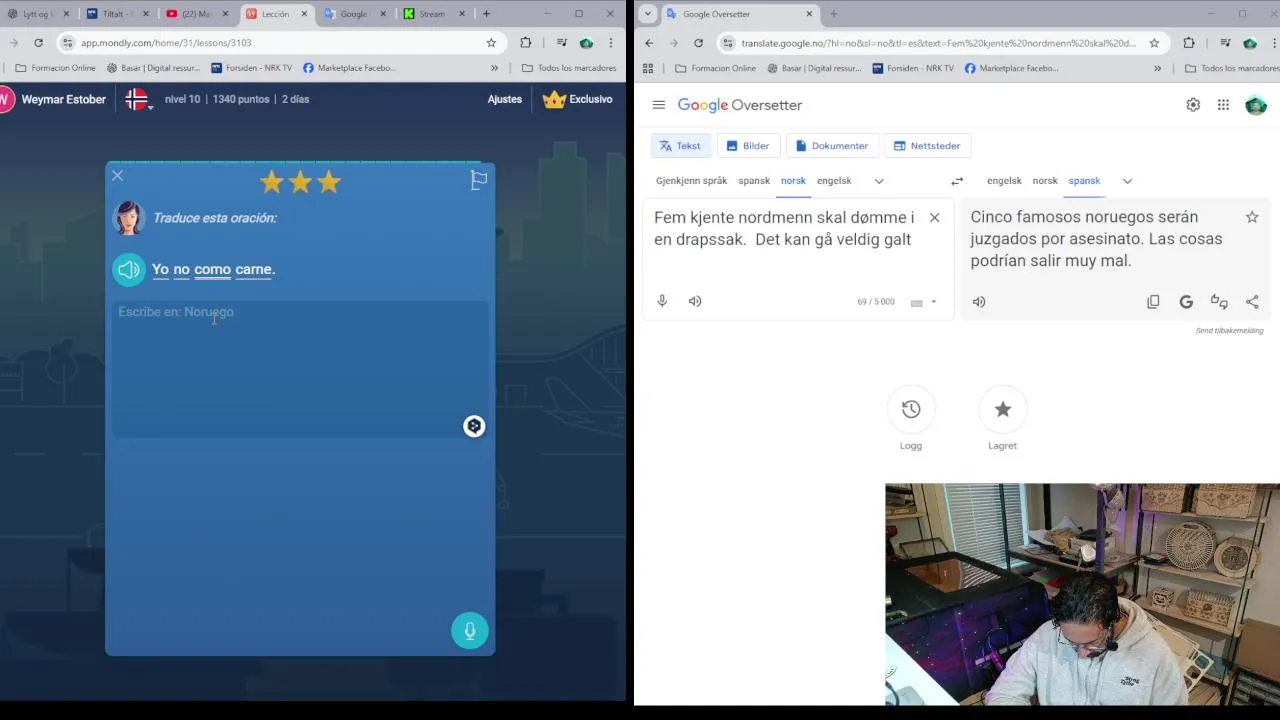Open apps shortcut in right window's bookmarks bar
Image resolution: width=1280 pixels, height=720 pixels.
[x=648, y=68]
